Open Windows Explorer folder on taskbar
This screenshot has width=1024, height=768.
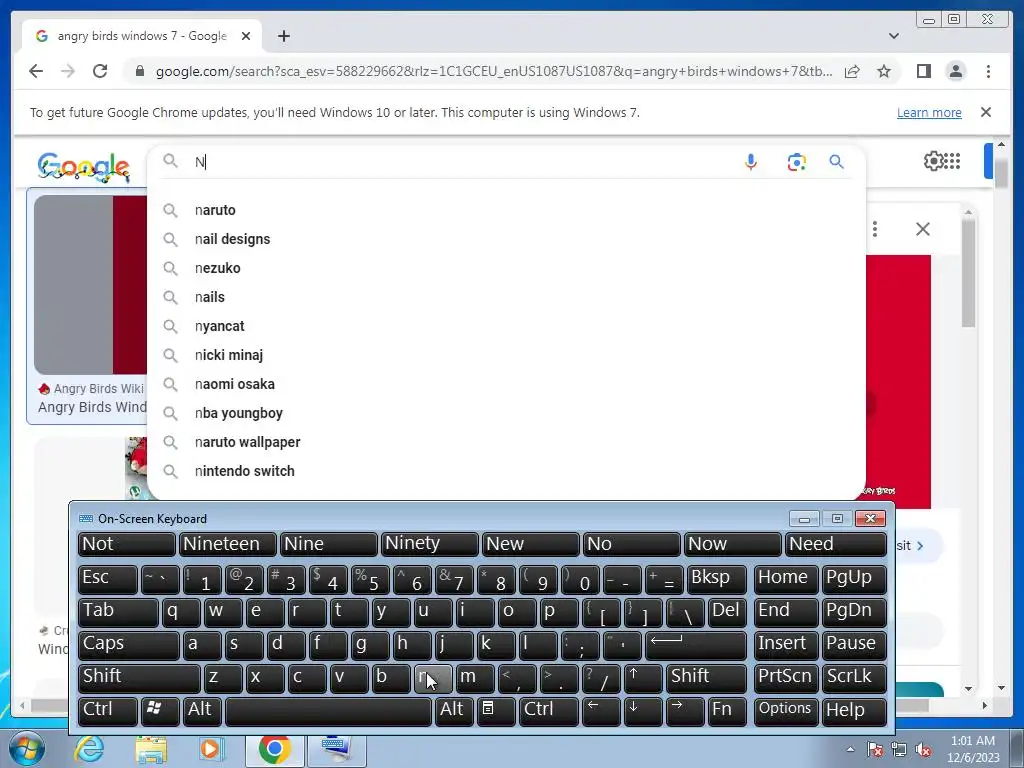pyautogui.click(x=151, y=749)
